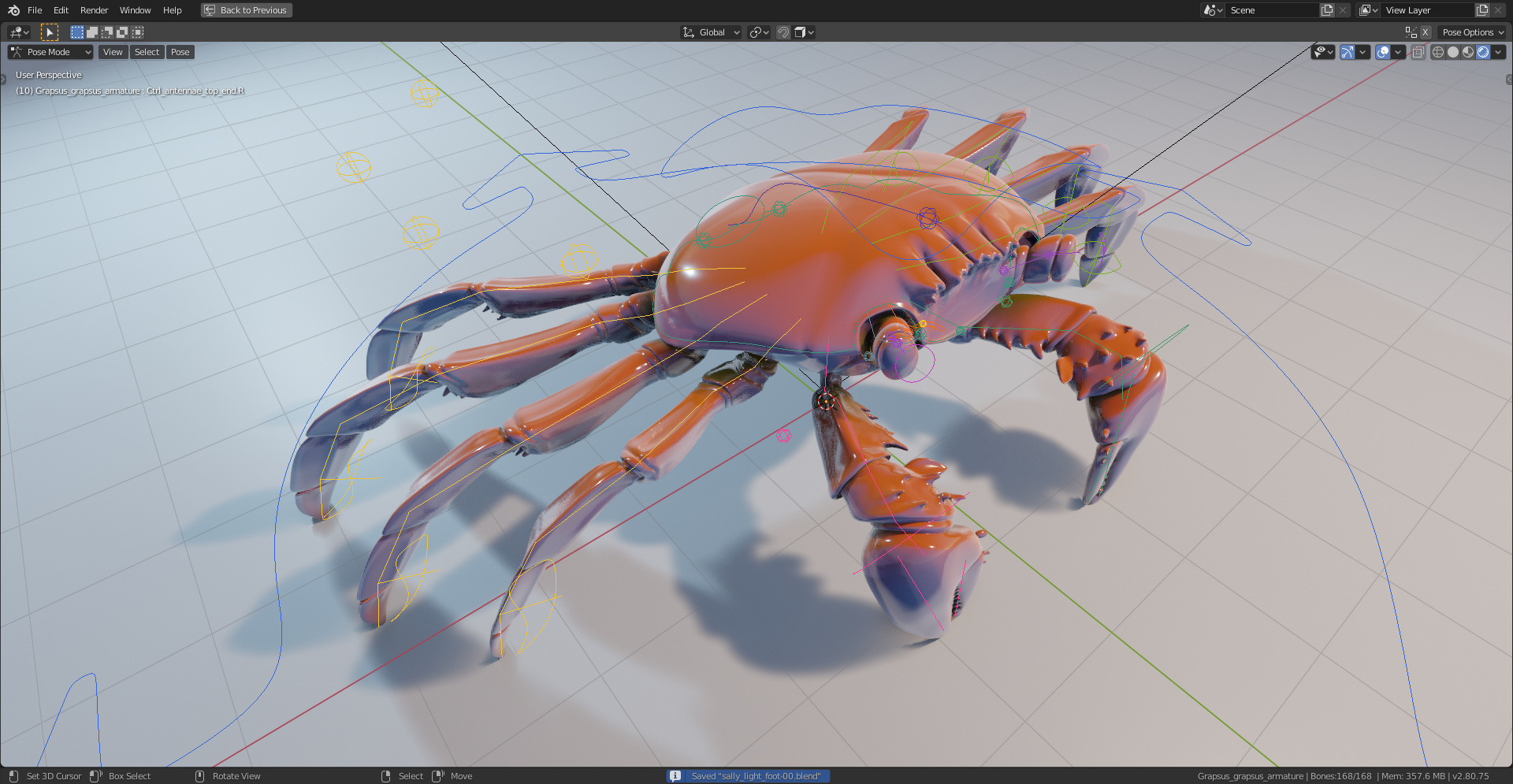Open the Pose Mode interaction dropdown
The width and height of the screenshot is (1513, 784).
[50, 52]
